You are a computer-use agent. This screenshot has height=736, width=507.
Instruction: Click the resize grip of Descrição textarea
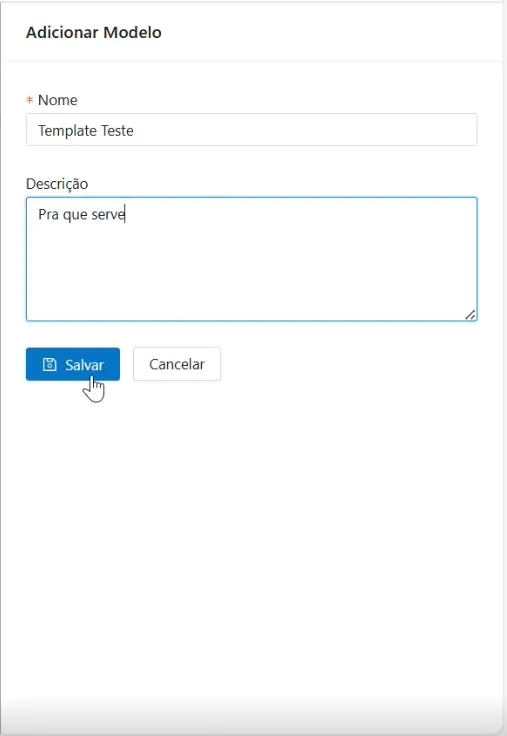[x=470, y=315]
